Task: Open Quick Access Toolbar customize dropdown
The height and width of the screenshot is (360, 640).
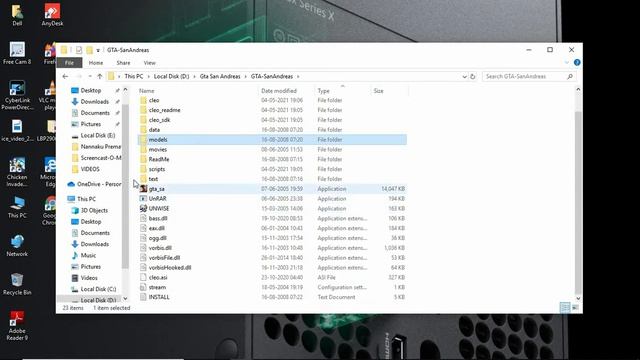Action: tap(98, 50)
